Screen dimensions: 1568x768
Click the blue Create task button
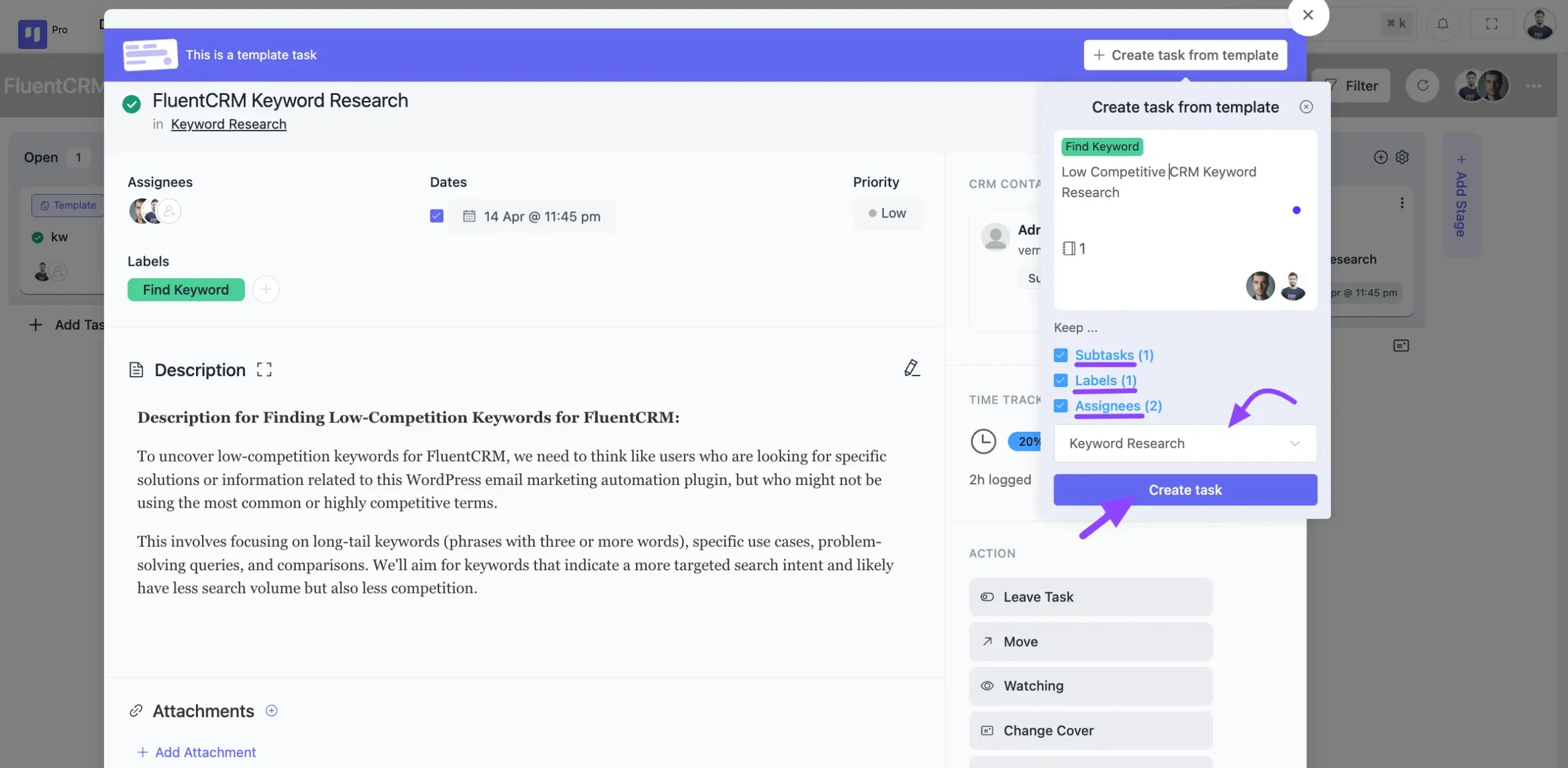(x=1185, y=490)
